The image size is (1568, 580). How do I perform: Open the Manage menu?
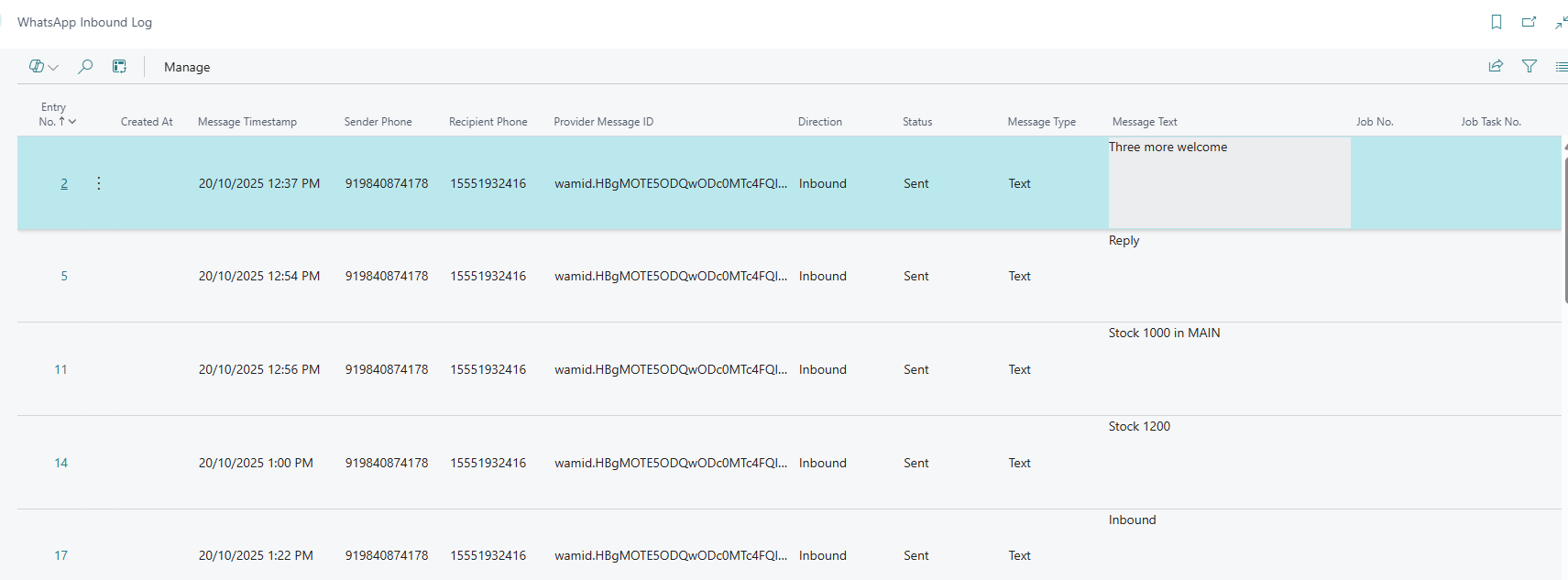point(187,67)
